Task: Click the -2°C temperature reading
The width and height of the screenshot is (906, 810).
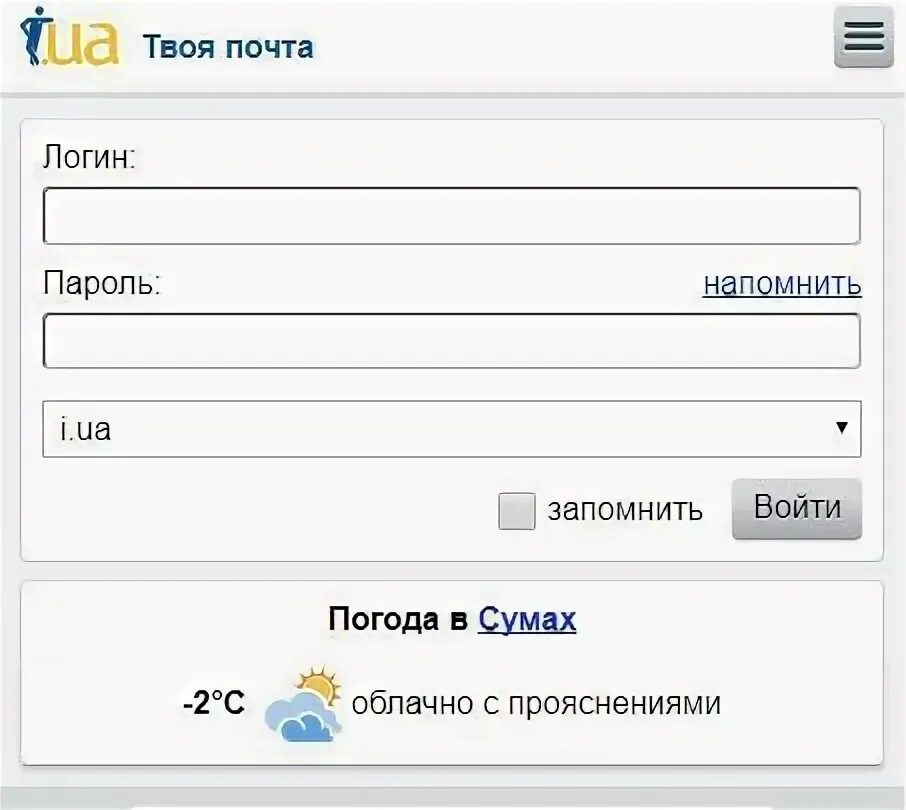Action: point(214,703)
